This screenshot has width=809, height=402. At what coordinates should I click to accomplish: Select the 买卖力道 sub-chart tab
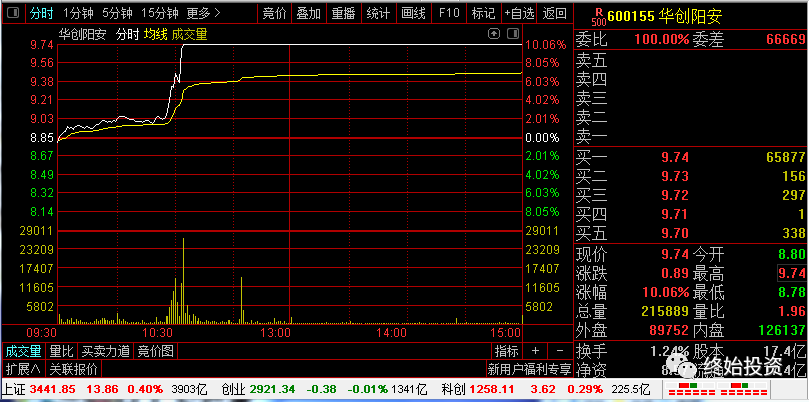tap(106, 351)
